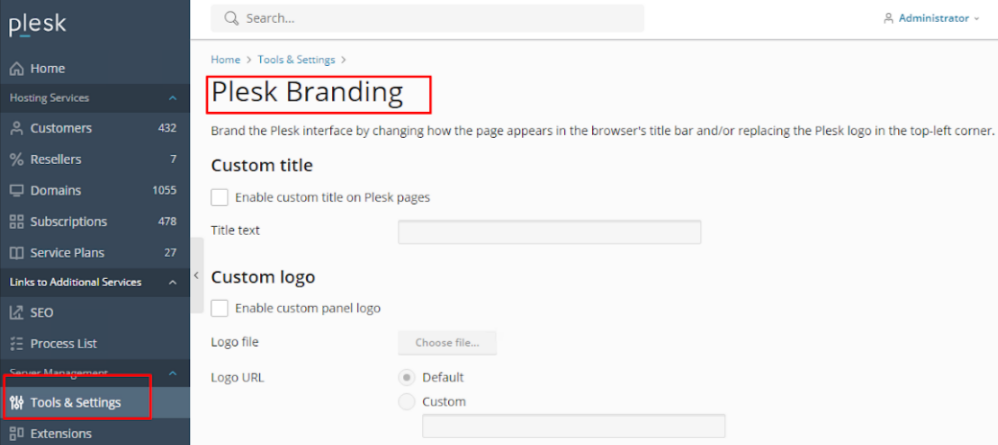Open Process List in the sidebar
This screenshot has width=998, height=445.
(x=95, y=344)
